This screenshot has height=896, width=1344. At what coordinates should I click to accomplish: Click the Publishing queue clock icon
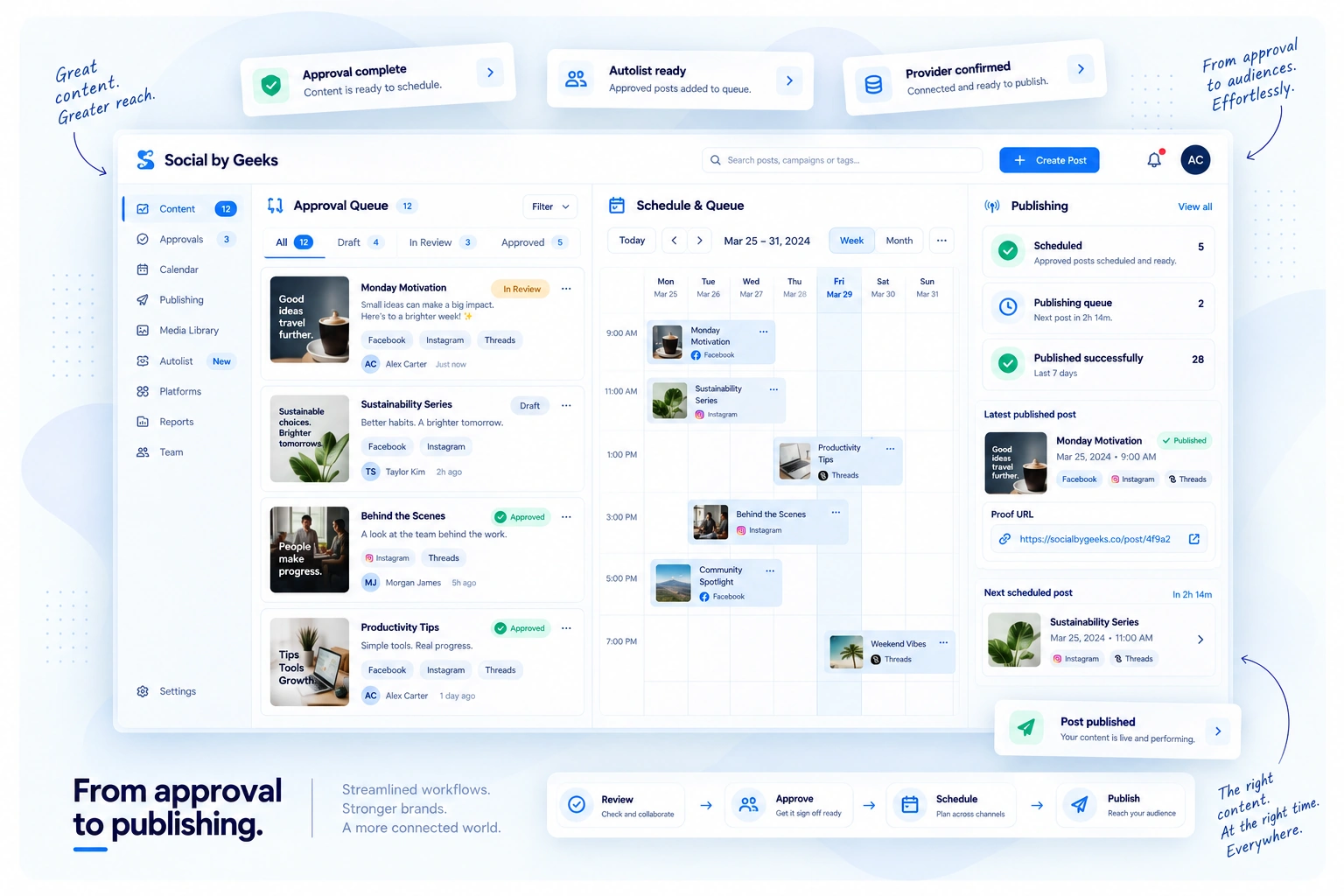tap(1008, 307)
